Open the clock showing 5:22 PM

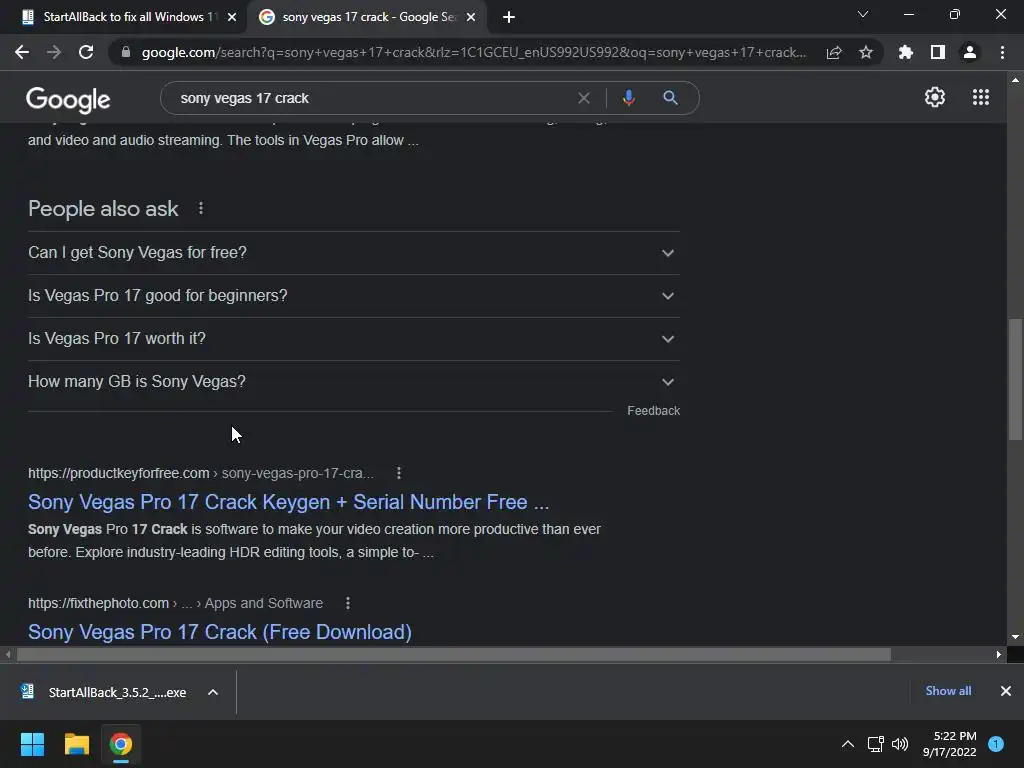click(x=950, y=744)
